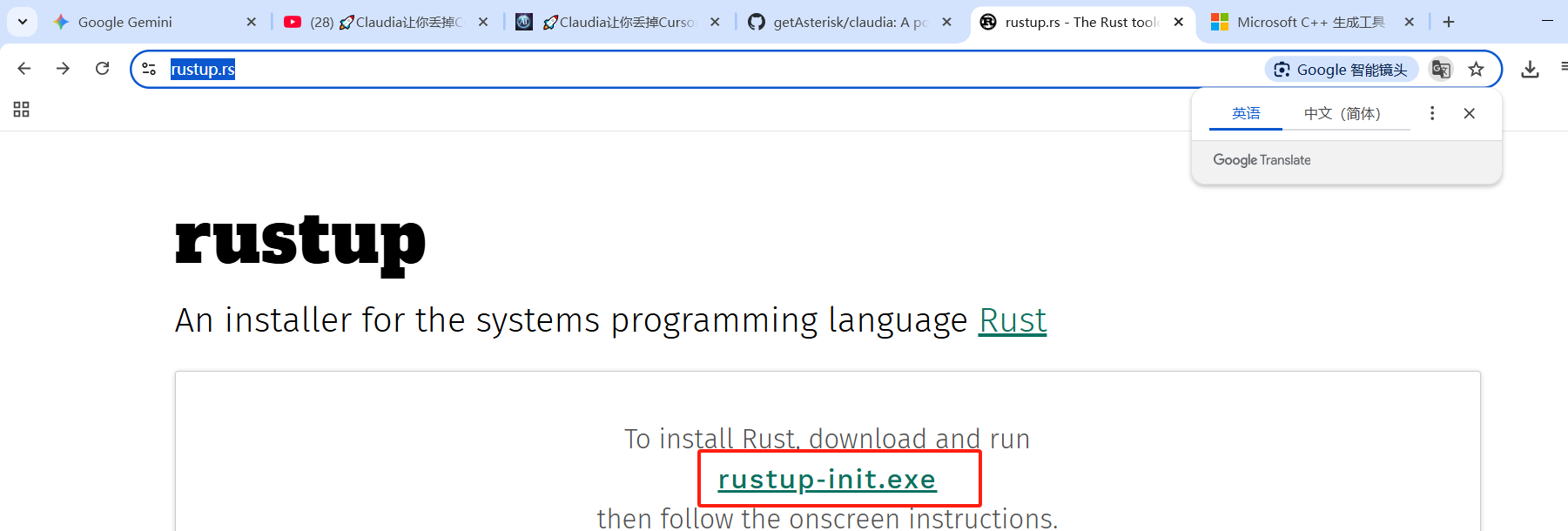Close the rustup.rs tab
The image size is (1568, 531).
[1179, 22]
